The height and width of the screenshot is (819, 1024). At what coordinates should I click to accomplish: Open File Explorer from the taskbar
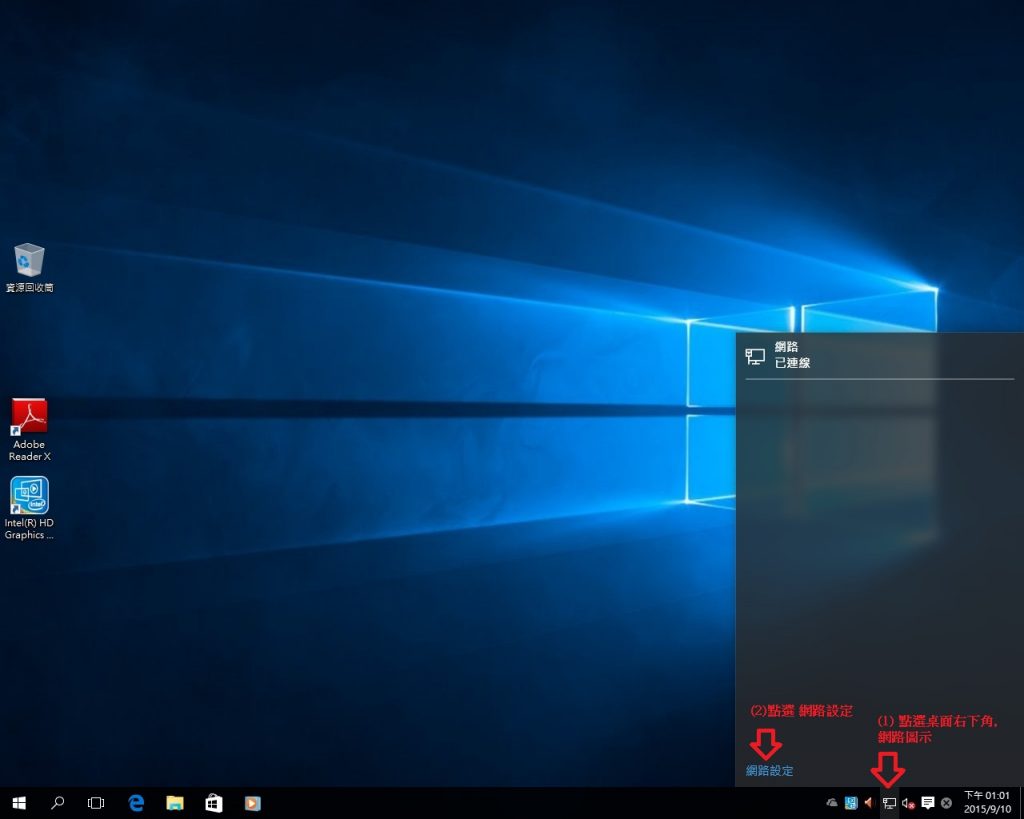click(174, 802)
